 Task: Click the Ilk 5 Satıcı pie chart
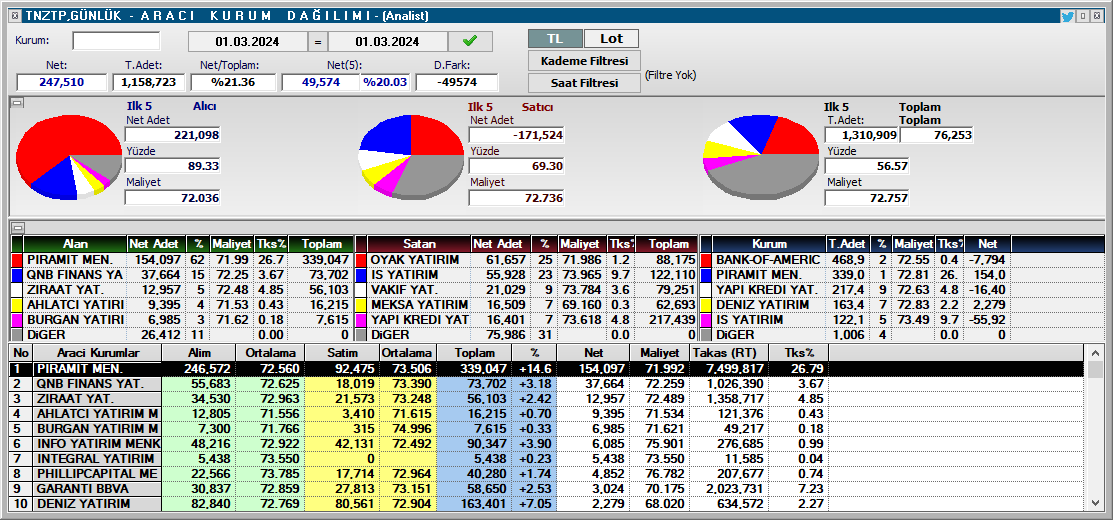[x=412, y=157]
